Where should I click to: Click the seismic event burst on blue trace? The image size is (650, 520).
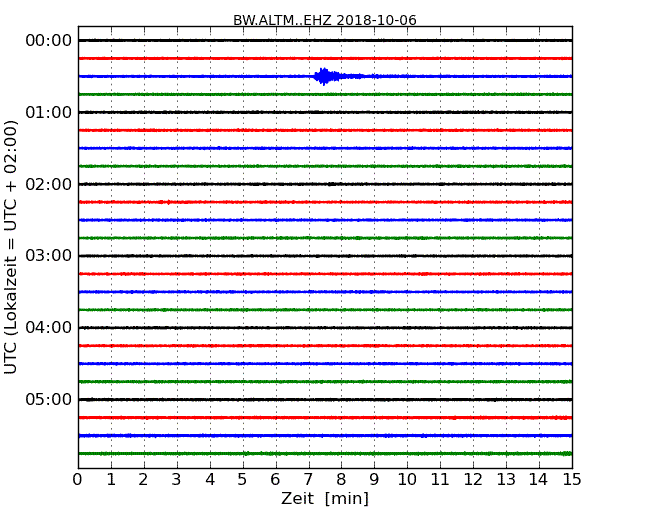click(325, 76)
